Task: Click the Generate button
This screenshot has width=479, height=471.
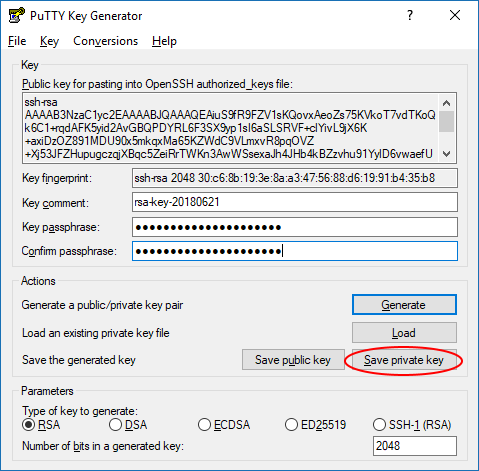Action: [x=404, y=304]
